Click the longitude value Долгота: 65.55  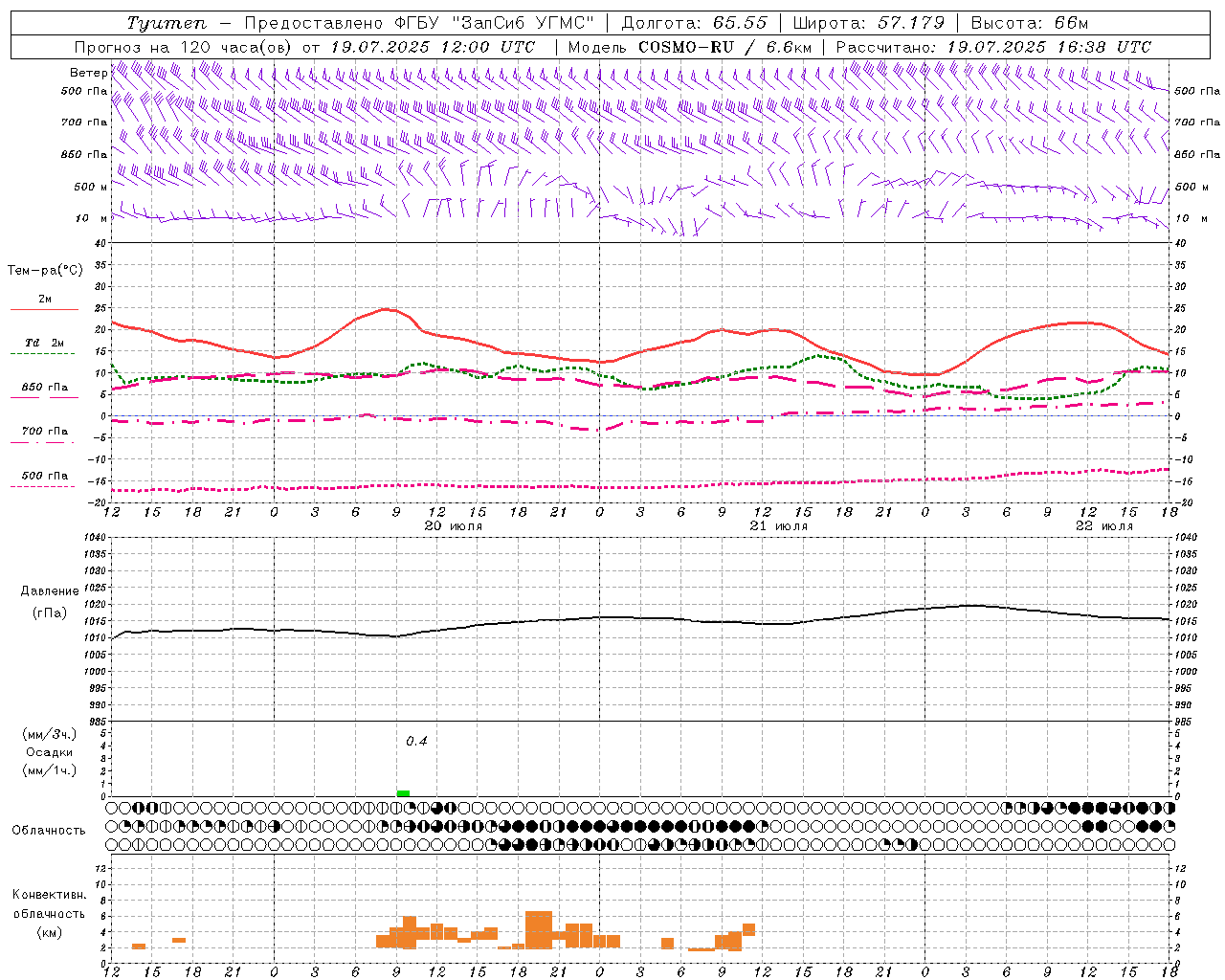click(694, 23)
